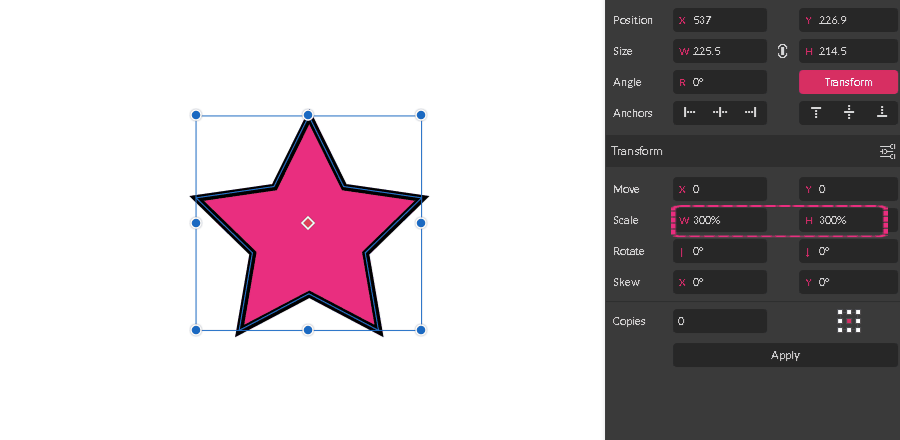900x440 pixels.
Task: Click the Apply button
Action: pyautogui.click(x=785, y=355)
